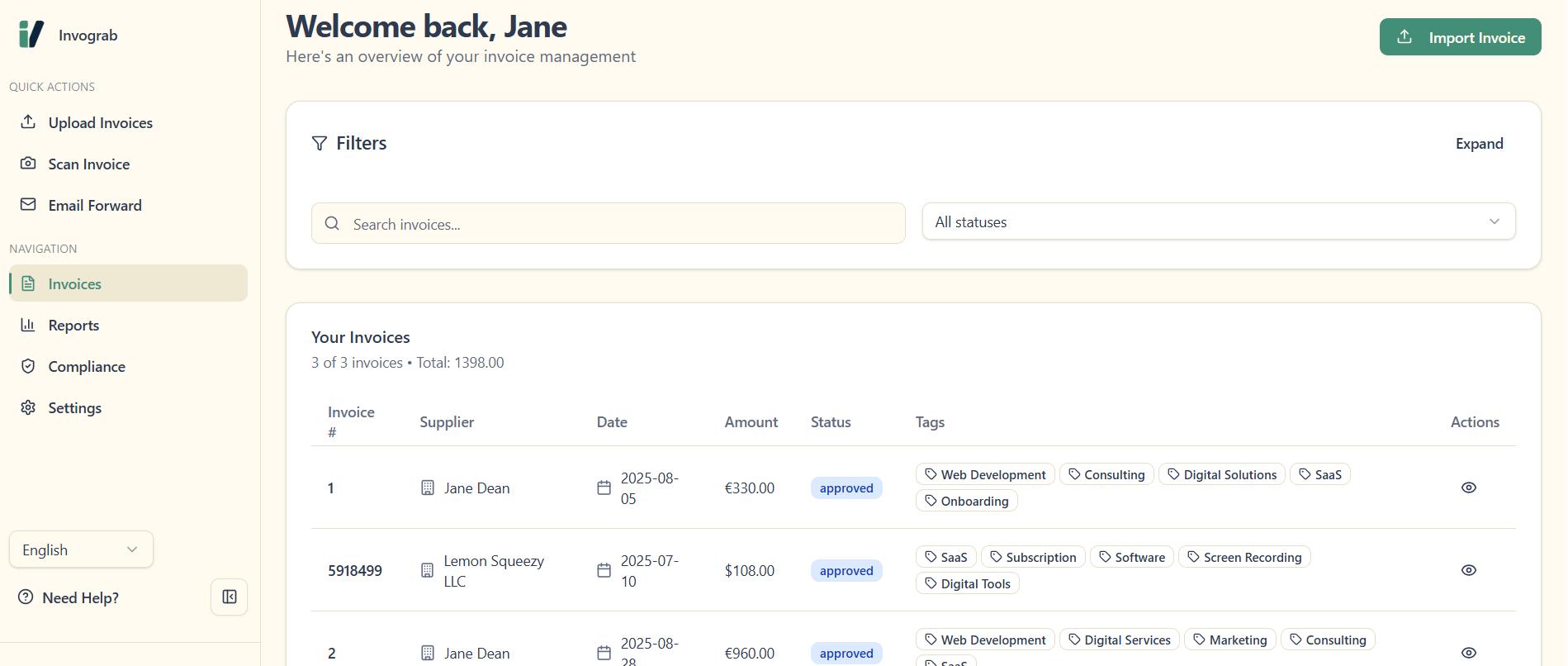Open Reports in the navigation

pyautogui.click(x=73, y=326)
